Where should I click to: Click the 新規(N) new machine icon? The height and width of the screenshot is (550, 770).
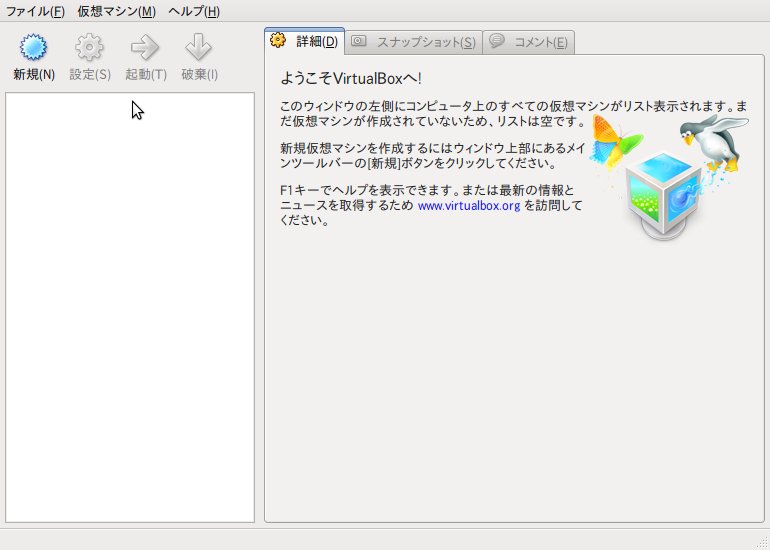(x=33, y=47)
